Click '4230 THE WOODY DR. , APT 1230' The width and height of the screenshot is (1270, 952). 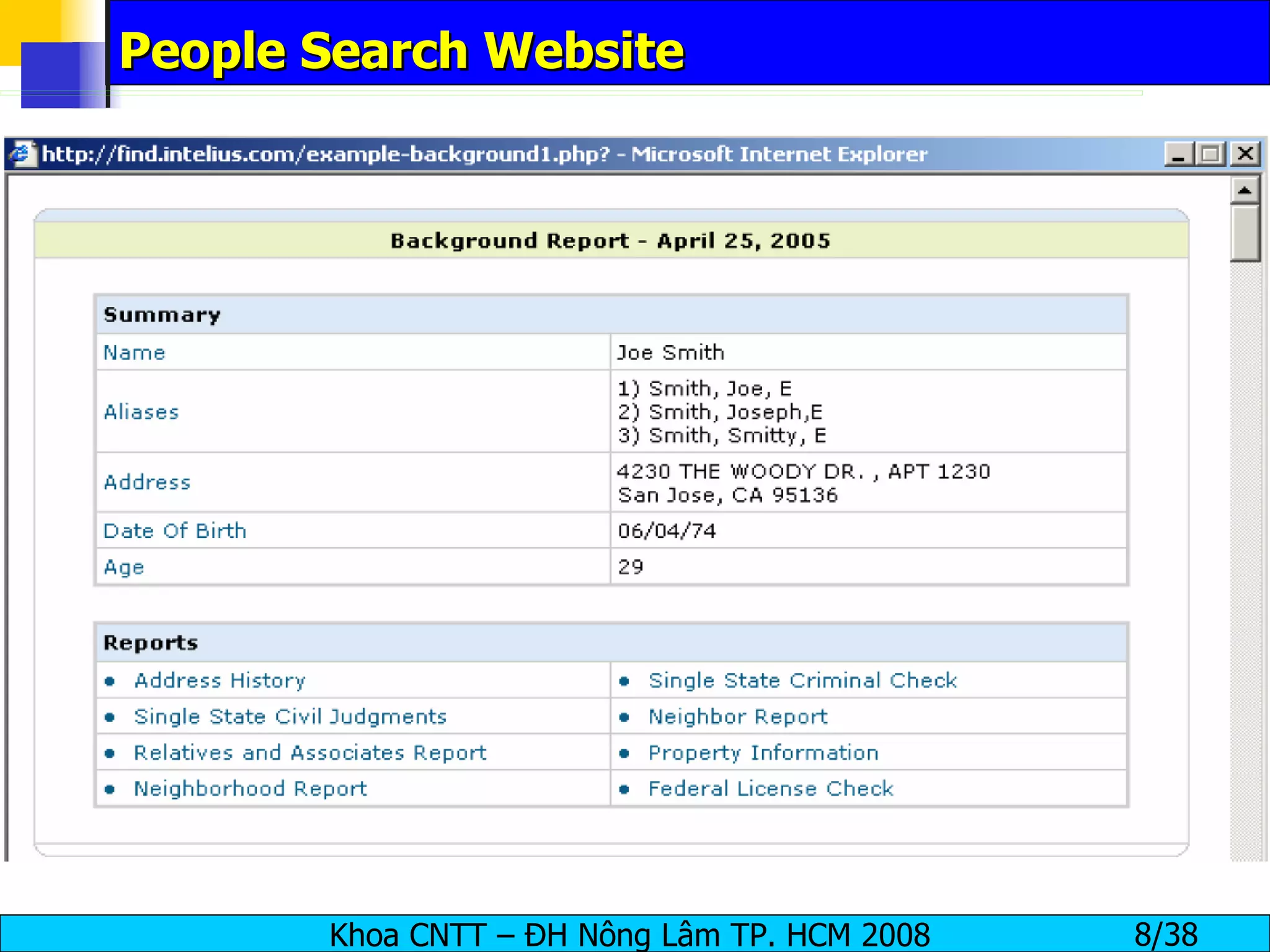pos(803,472)
